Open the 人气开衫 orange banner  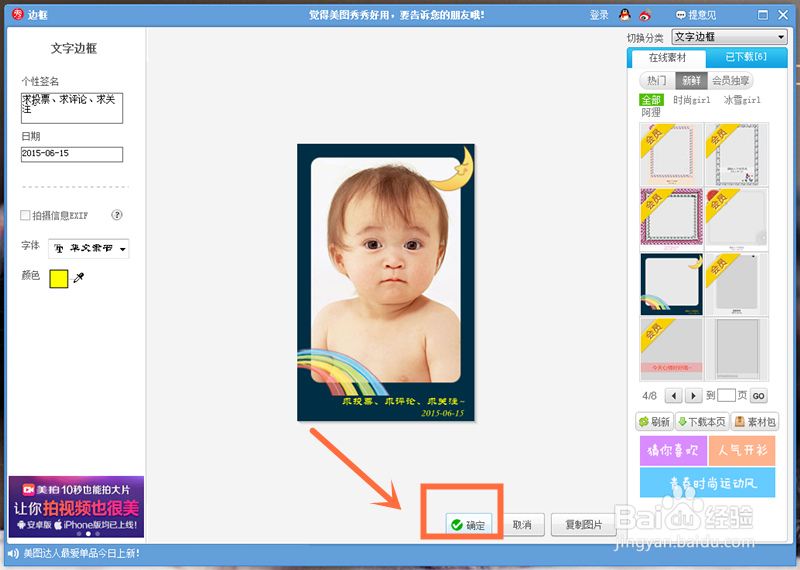[x=742, y=450]
